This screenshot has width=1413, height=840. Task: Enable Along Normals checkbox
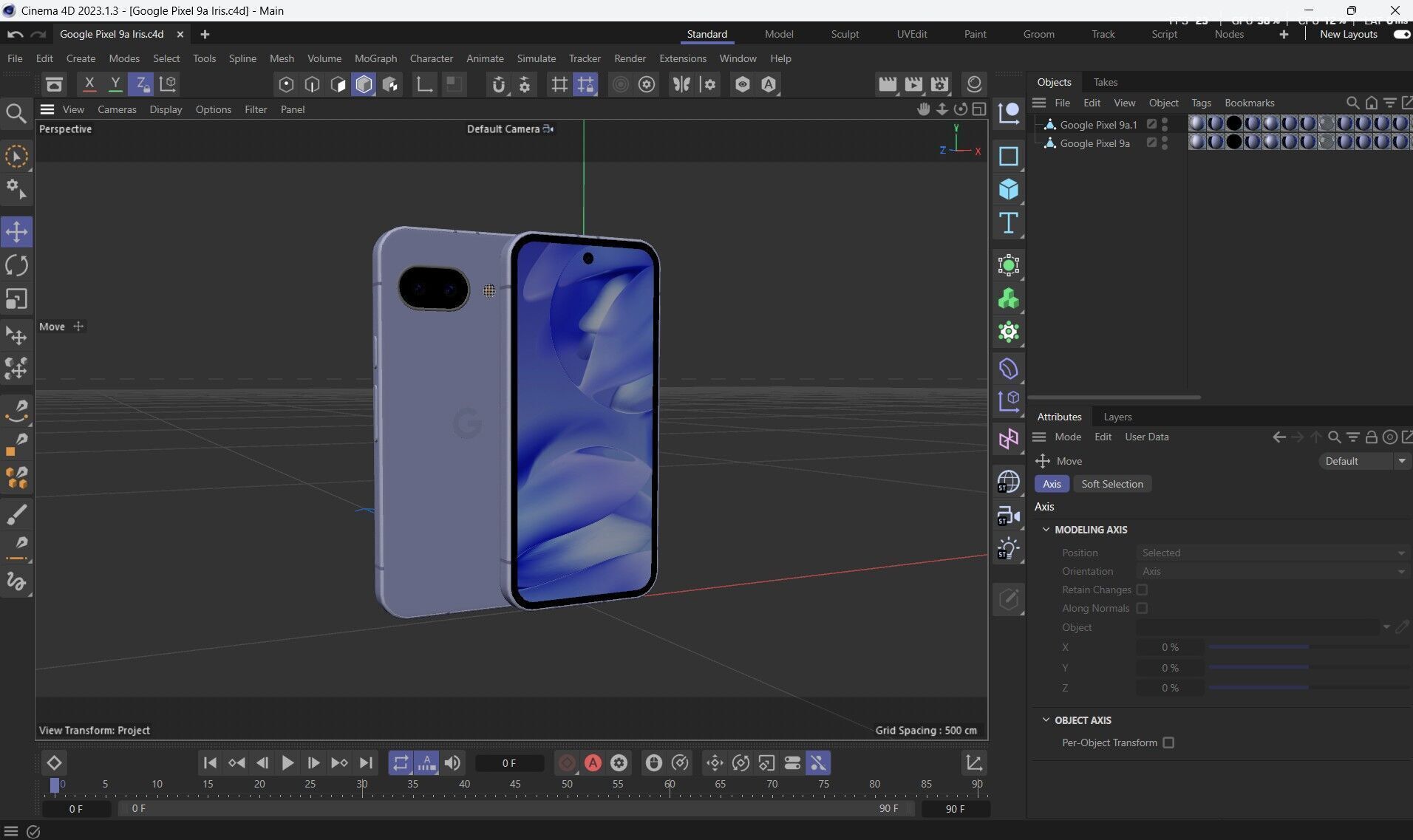coord(1142,608)
